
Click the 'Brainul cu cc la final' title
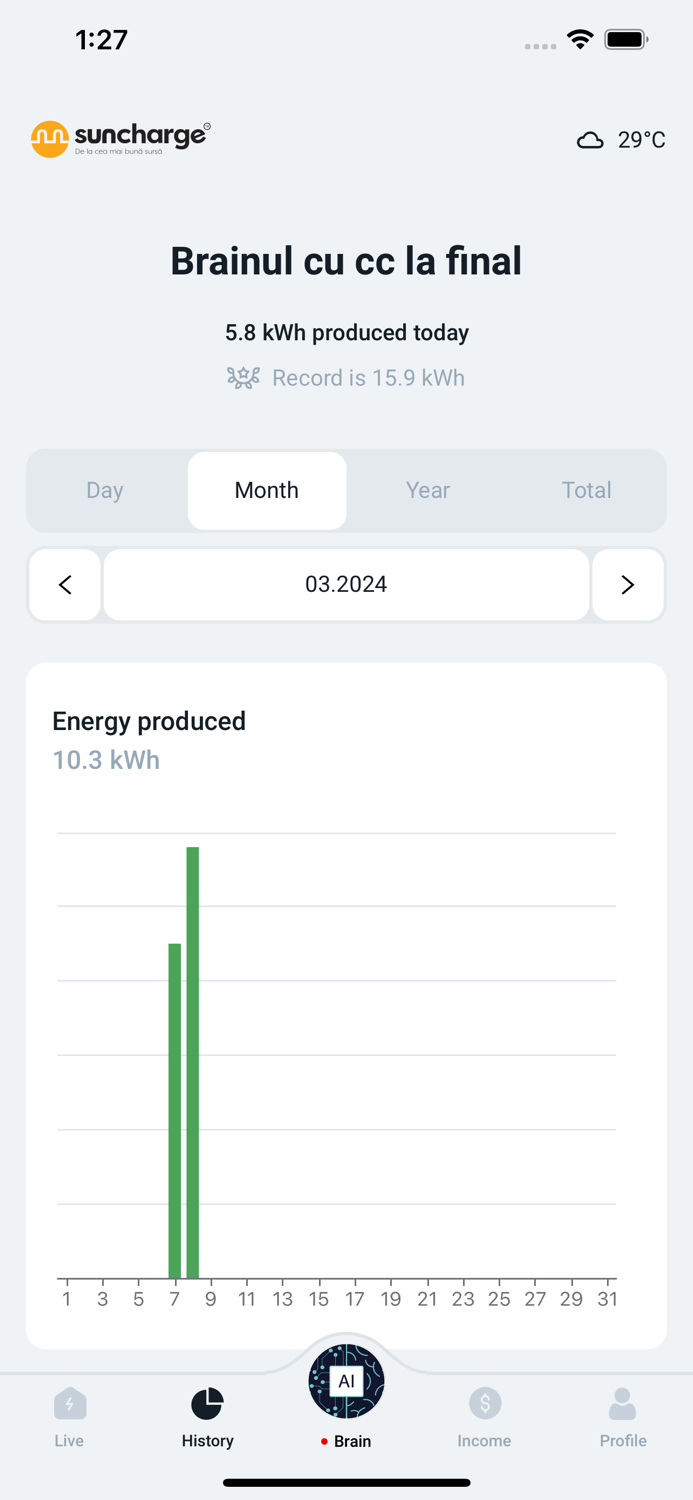pyautogui.click(x=346, y=260)
